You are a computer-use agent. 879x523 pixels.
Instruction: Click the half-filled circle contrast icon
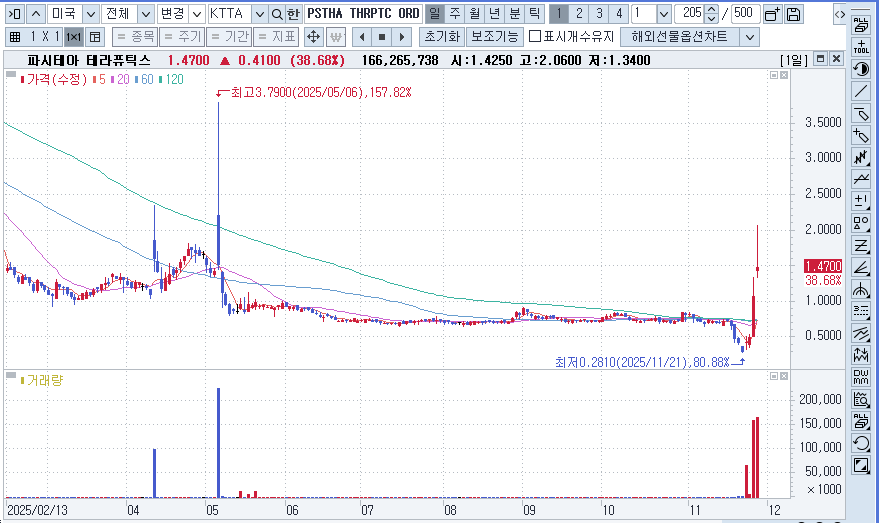tap(860, 69)
